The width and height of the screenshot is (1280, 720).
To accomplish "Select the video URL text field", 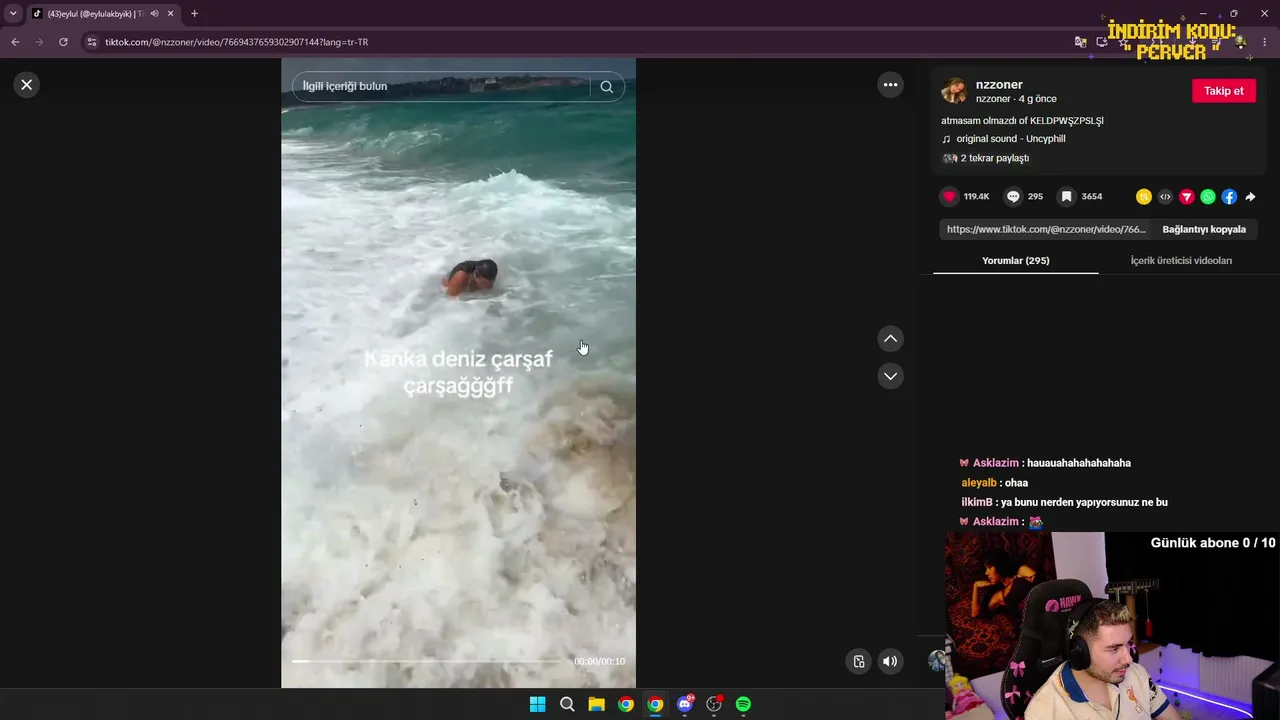I will click(1046, 229).
